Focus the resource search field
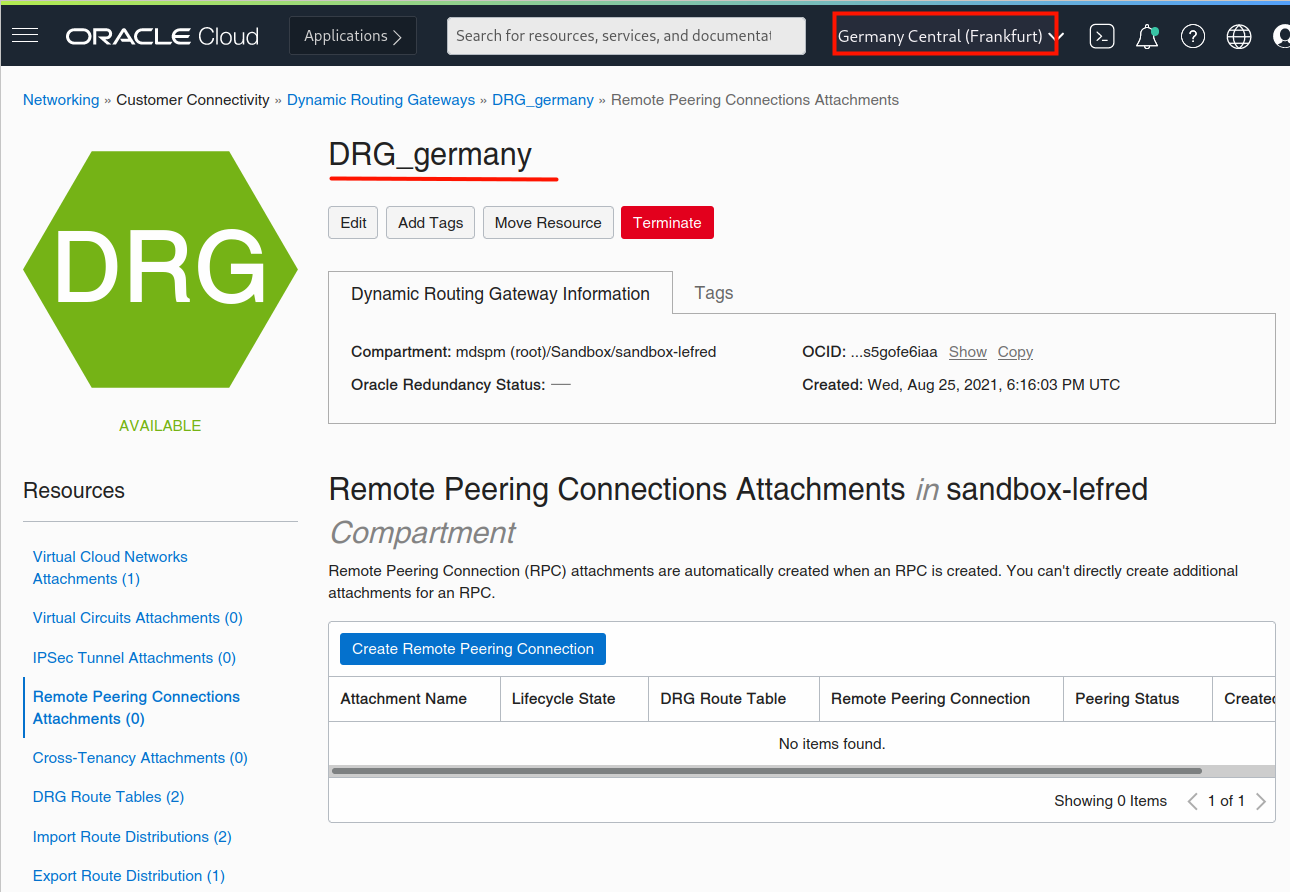1290x892 pixels. (626, 36)
